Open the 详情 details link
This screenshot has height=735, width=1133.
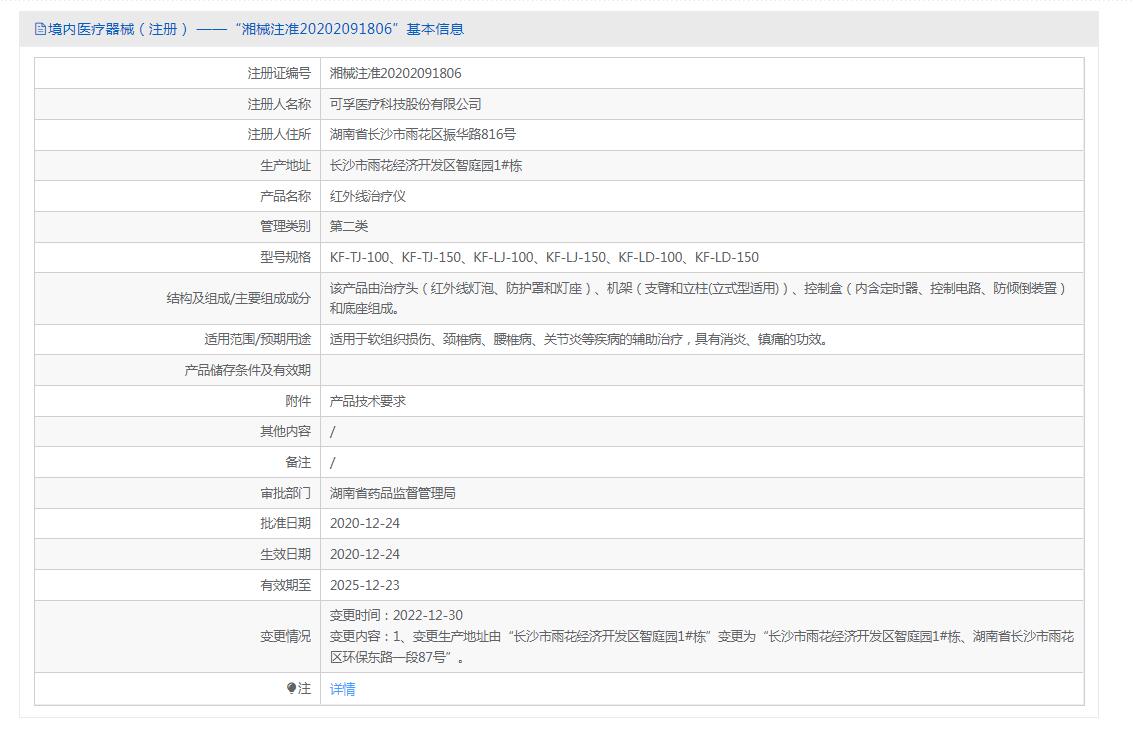343,689
